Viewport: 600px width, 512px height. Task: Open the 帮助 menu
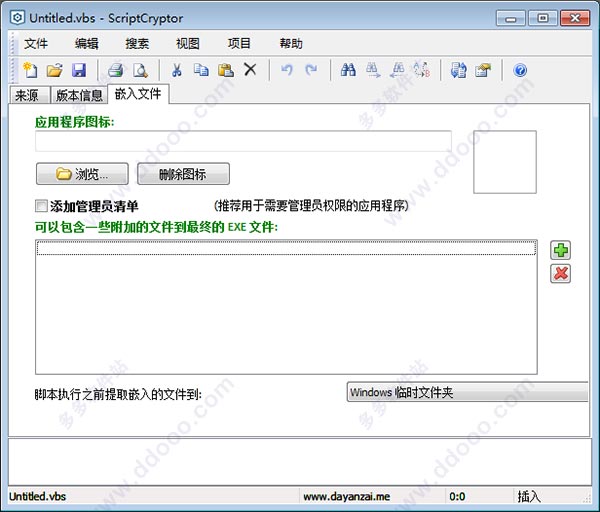tap(291, 44)
